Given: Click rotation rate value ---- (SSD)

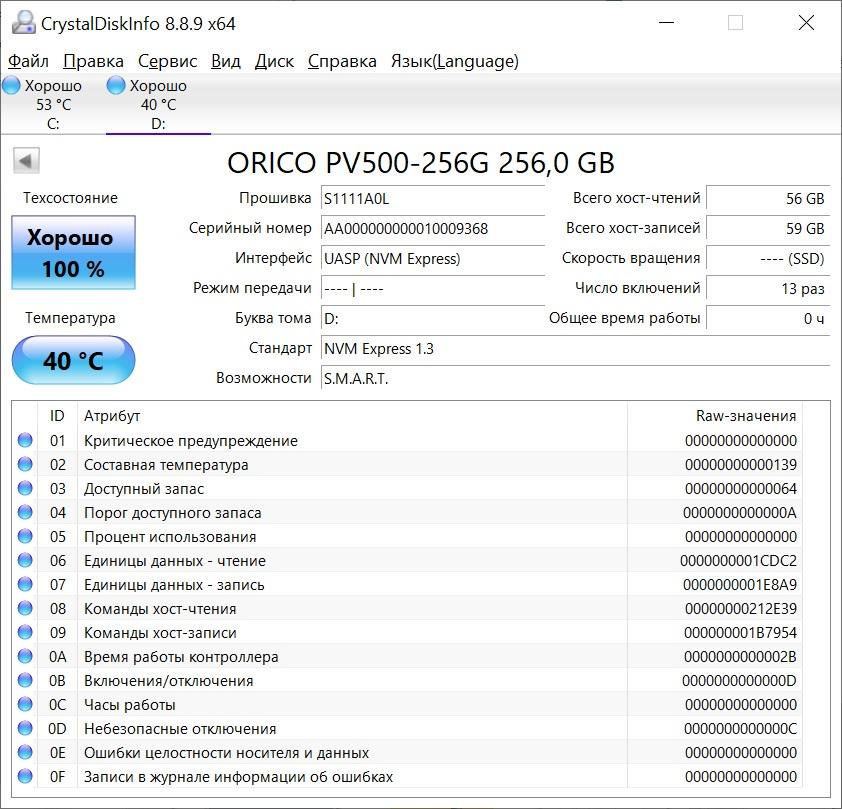Looking at the screenshot, I should 768,259.
